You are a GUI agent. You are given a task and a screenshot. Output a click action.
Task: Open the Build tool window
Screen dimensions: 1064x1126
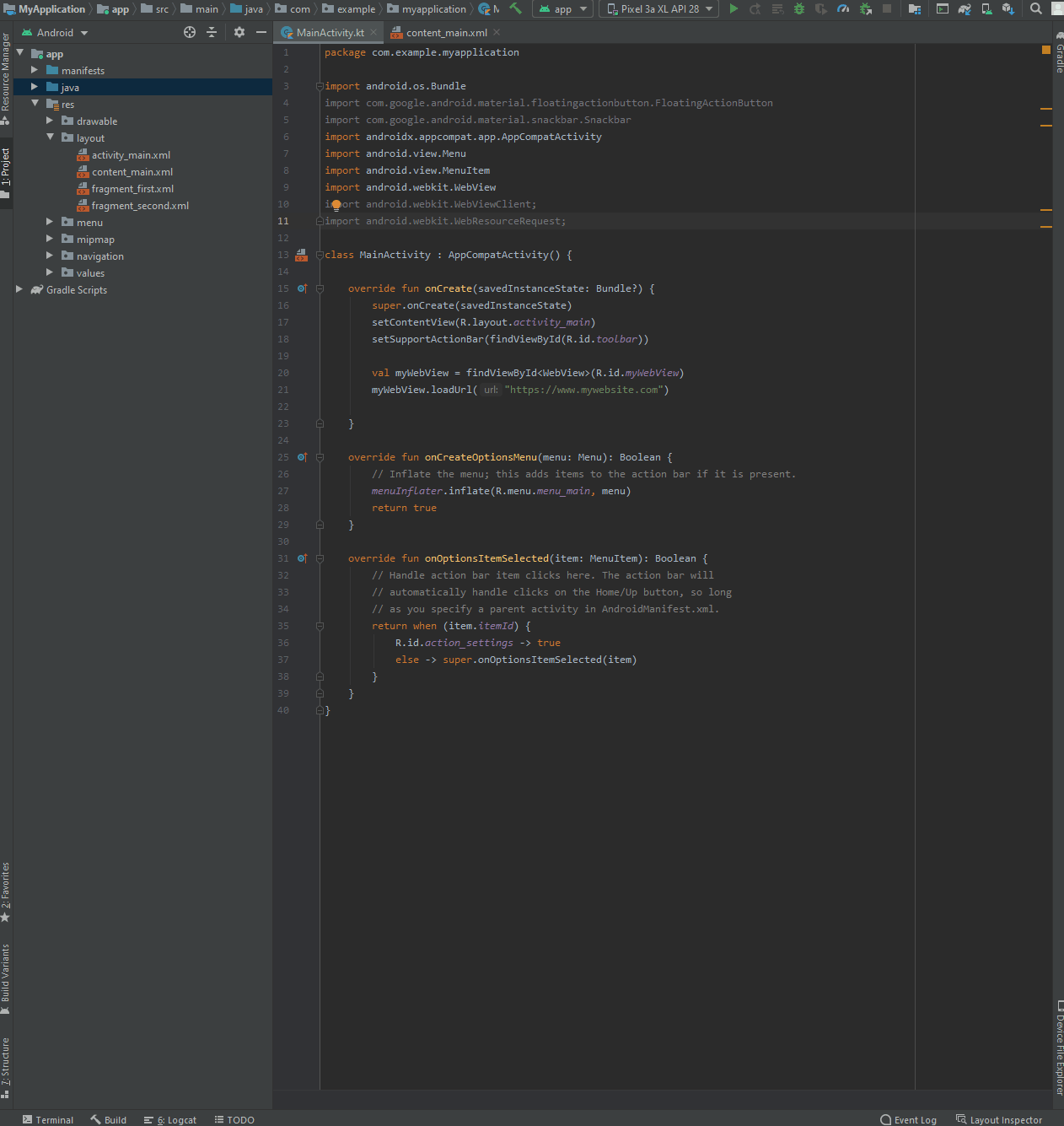109,1119
